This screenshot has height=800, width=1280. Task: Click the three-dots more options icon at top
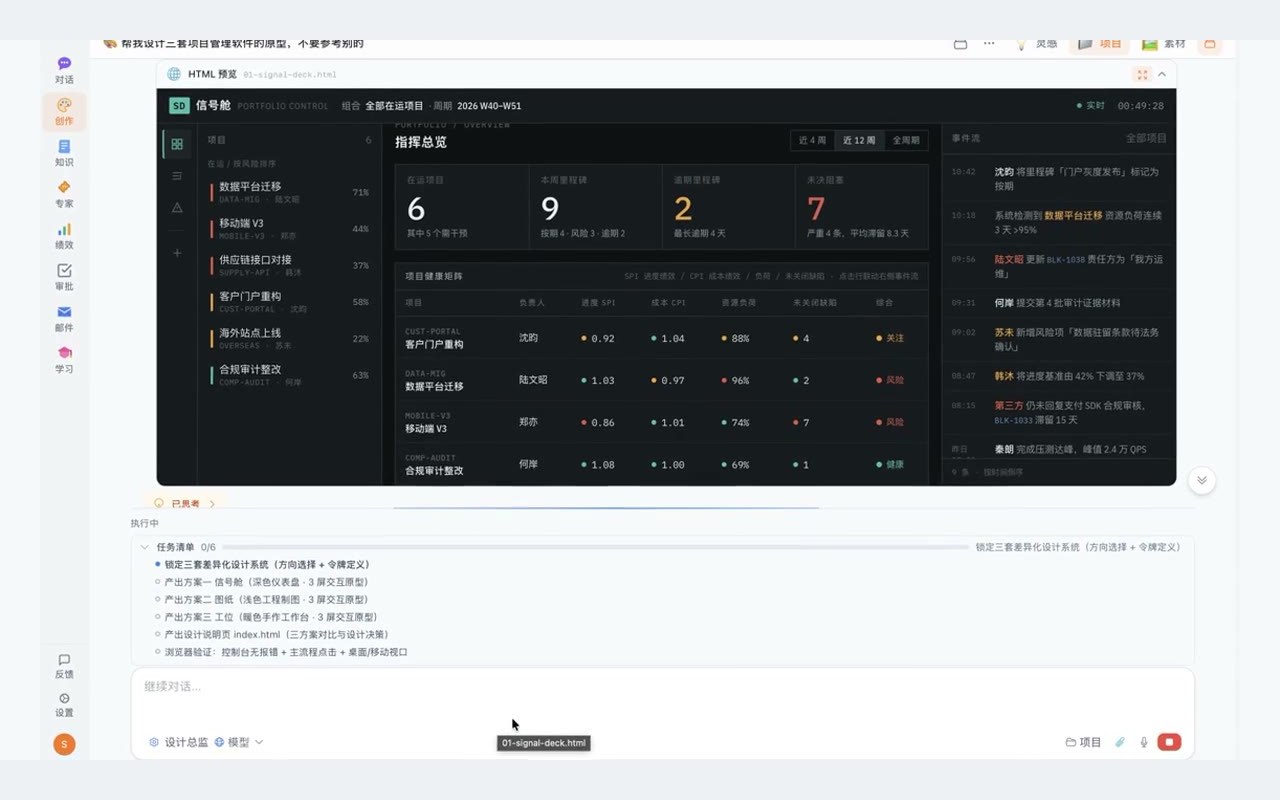[989, 44]
